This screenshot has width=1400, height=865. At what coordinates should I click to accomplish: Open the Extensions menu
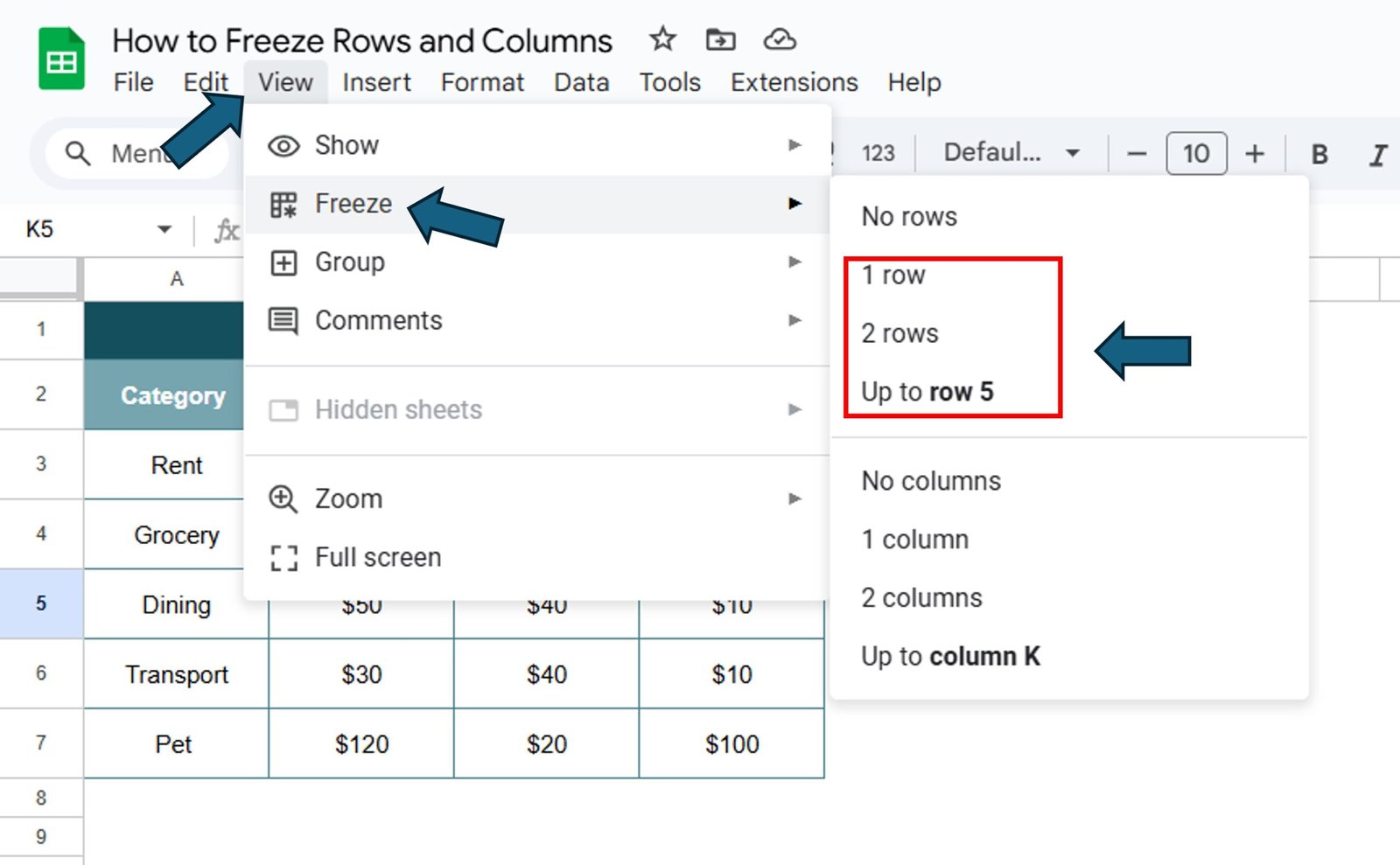[794, 82]
